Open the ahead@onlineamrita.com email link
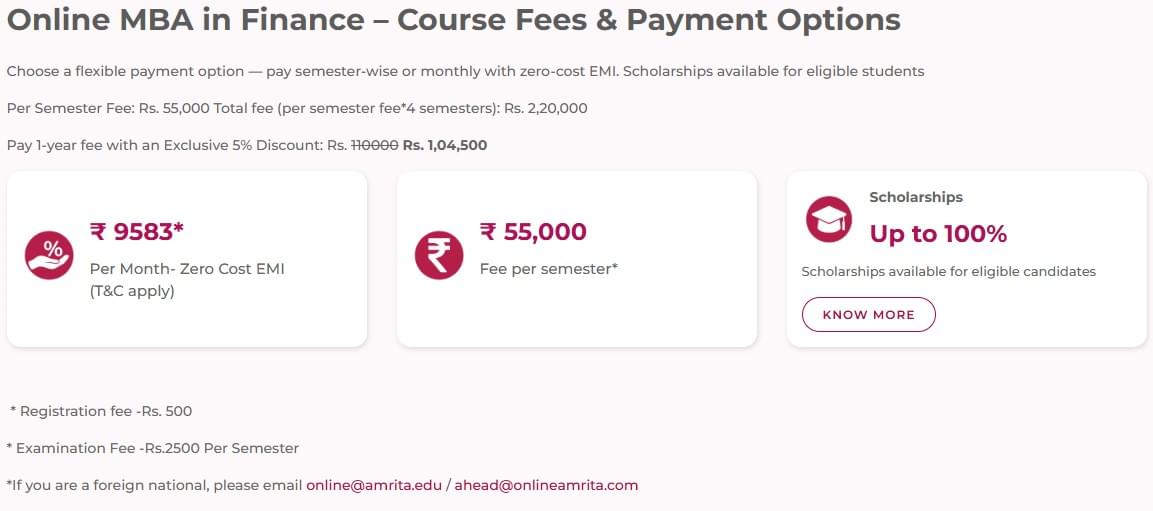 [x=546, y=485]
